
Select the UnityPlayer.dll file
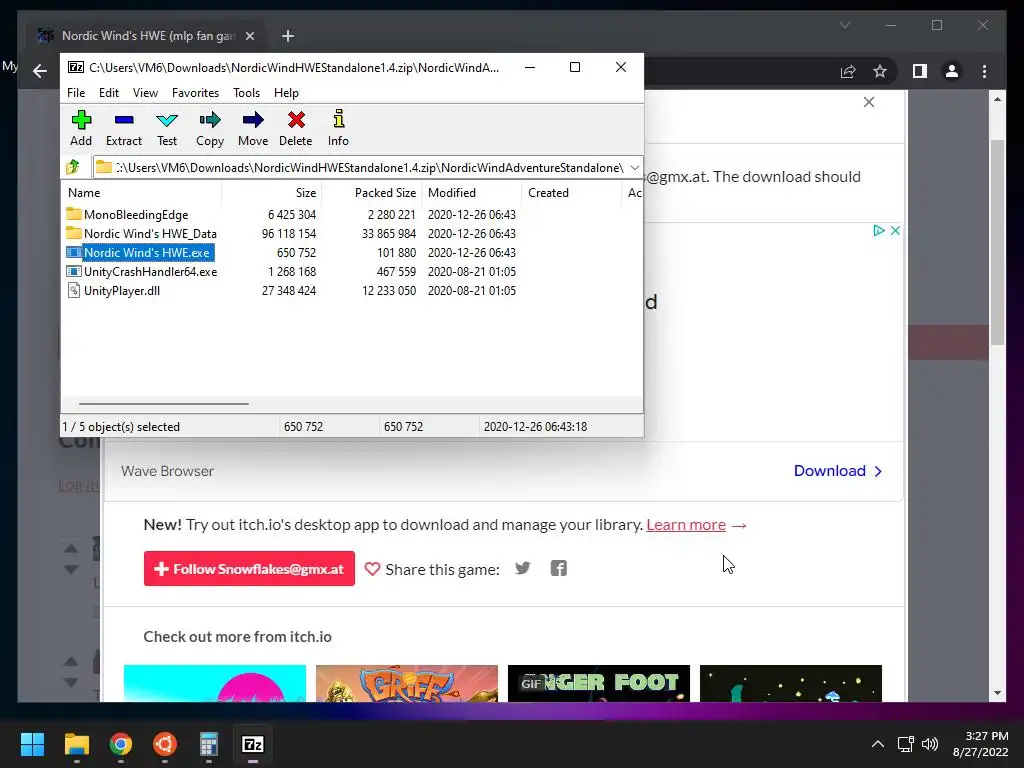121,291
